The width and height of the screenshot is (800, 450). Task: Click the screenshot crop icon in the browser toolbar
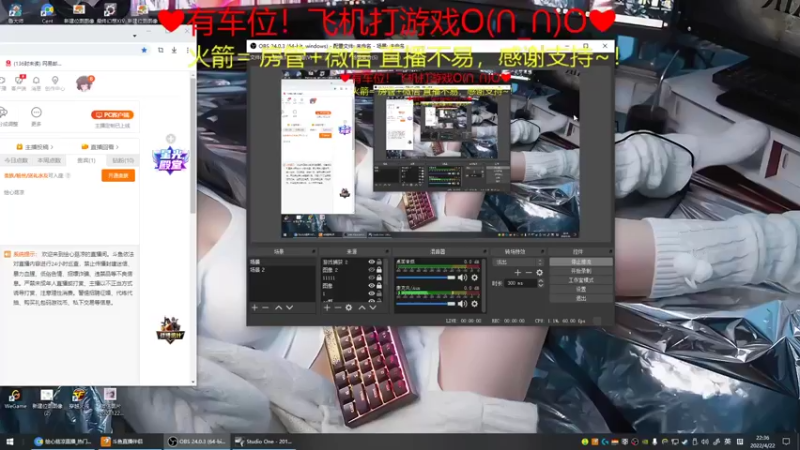click(160, 50)
